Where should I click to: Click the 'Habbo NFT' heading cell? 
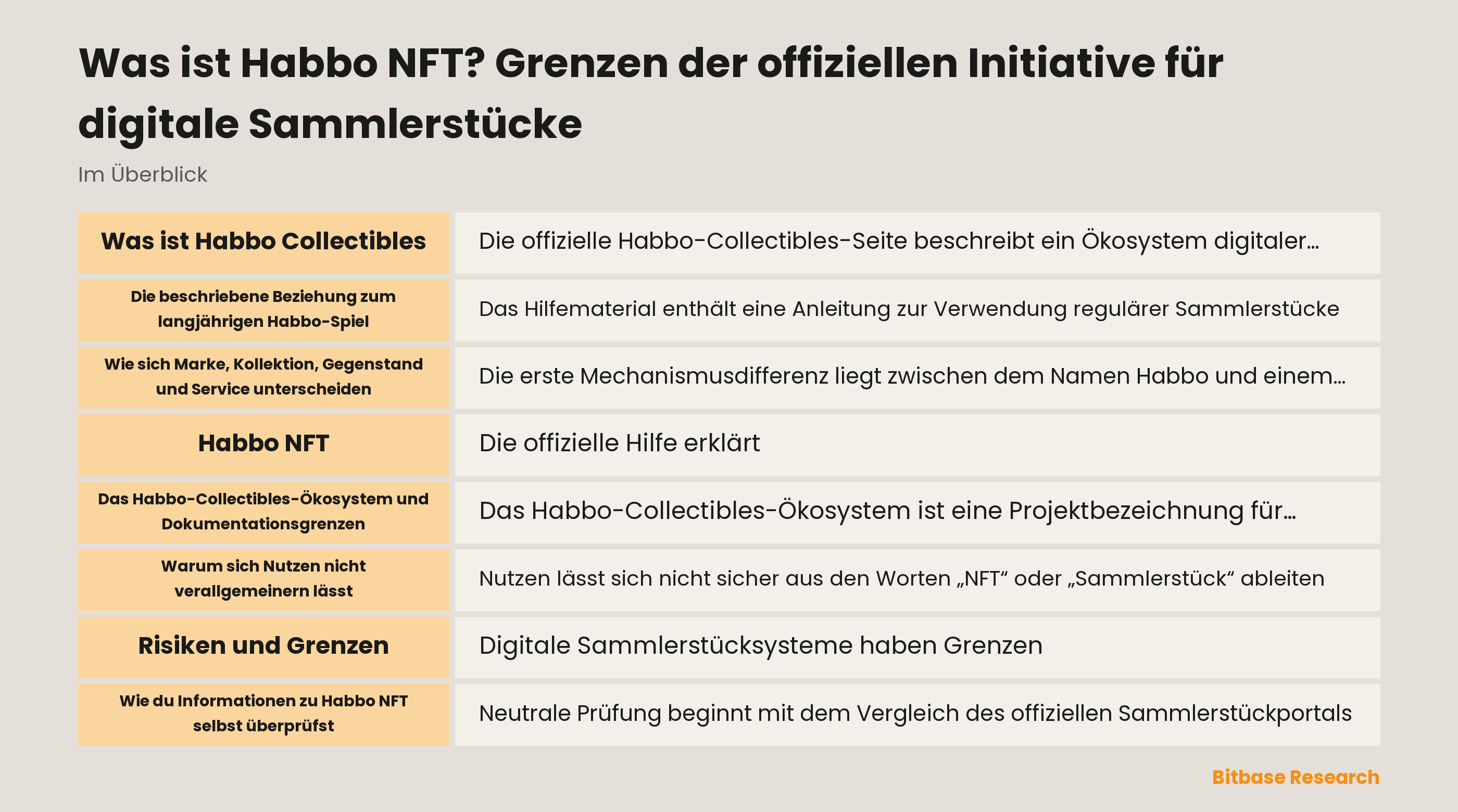click(x=263, y=445)
